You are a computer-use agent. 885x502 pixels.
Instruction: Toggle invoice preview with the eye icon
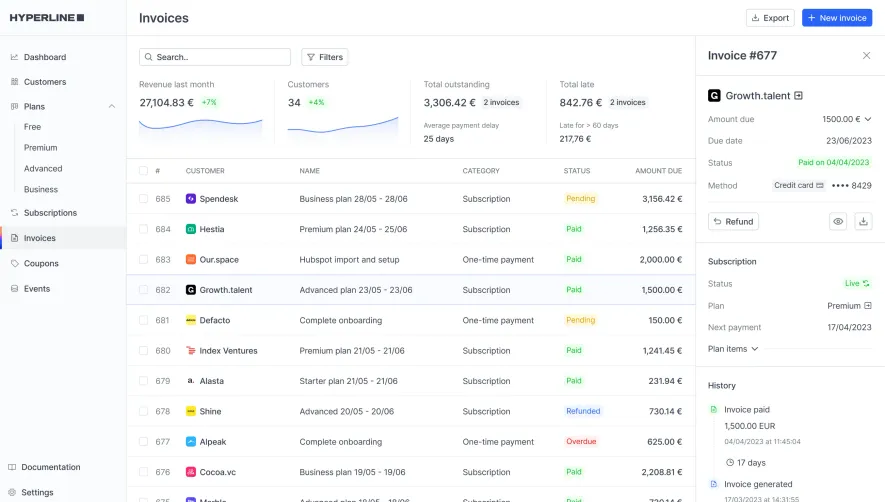838,221
